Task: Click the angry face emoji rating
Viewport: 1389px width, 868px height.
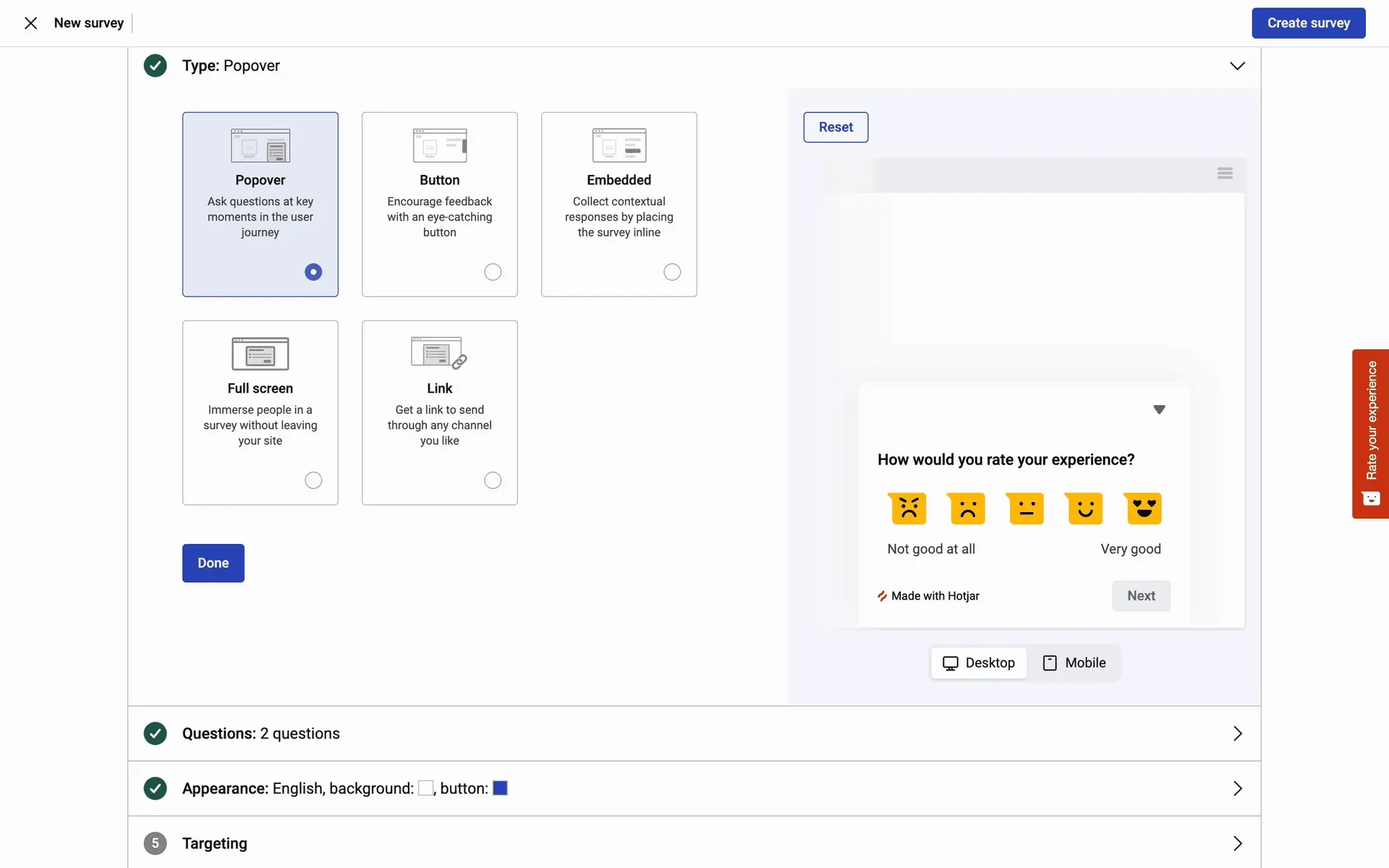Action: tap(909, 509)
